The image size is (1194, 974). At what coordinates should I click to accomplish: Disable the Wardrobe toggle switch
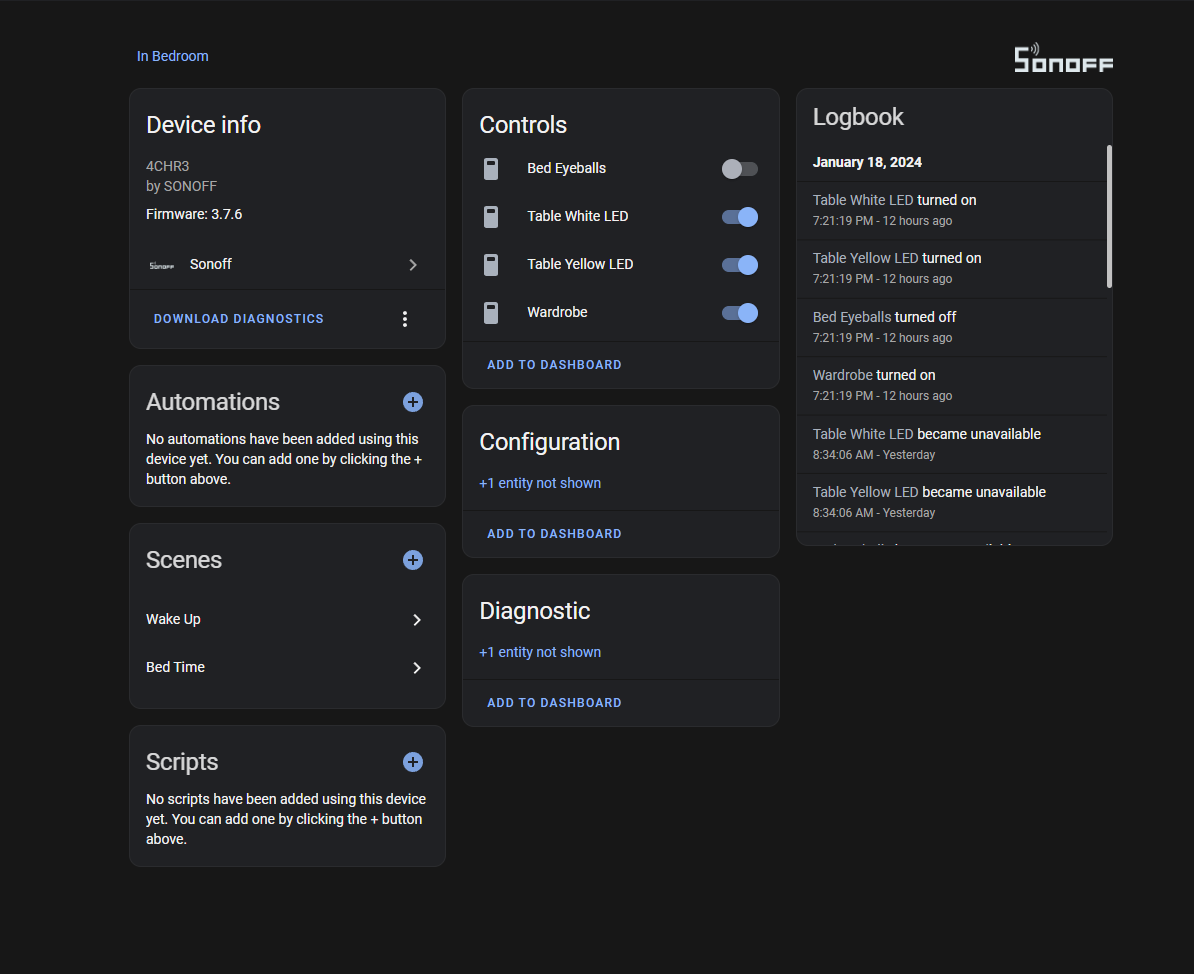739,313
